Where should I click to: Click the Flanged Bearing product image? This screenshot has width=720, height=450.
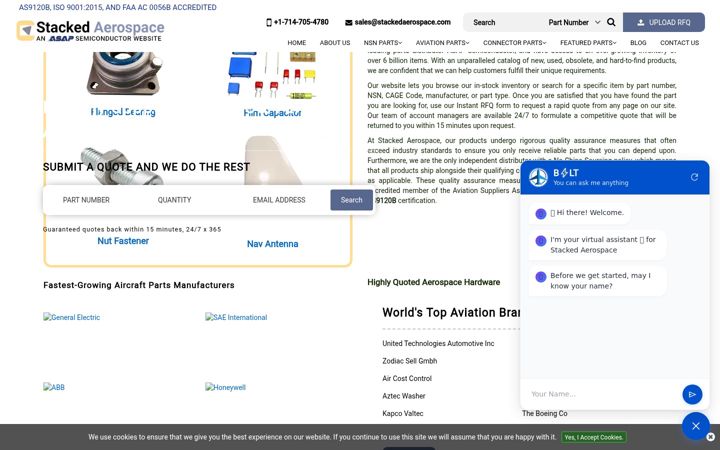click(x=123, y=73)
